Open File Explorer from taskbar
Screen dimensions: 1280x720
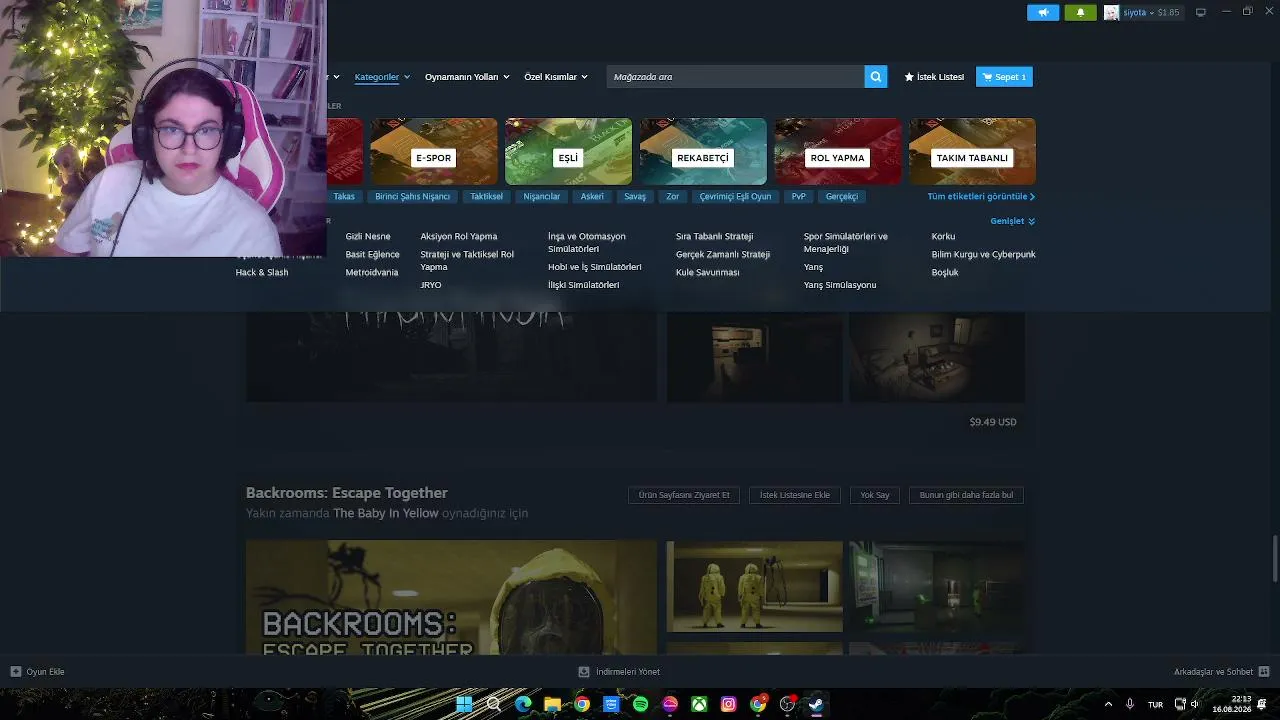[x=552, y=704]
